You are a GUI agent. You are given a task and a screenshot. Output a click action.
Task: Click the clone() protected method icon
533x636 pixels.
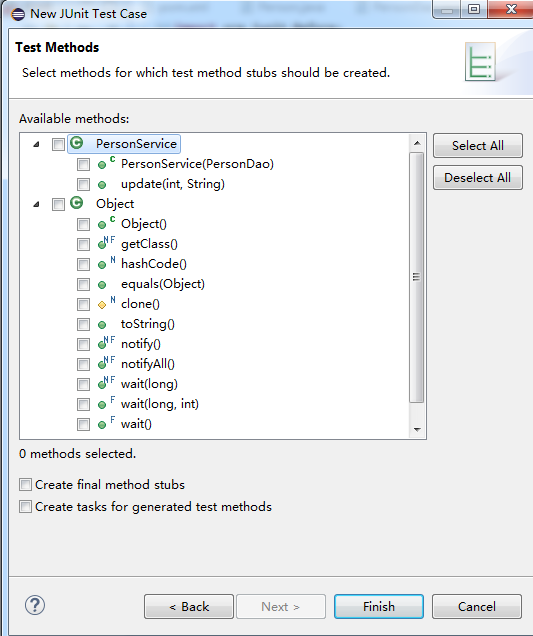106,303
